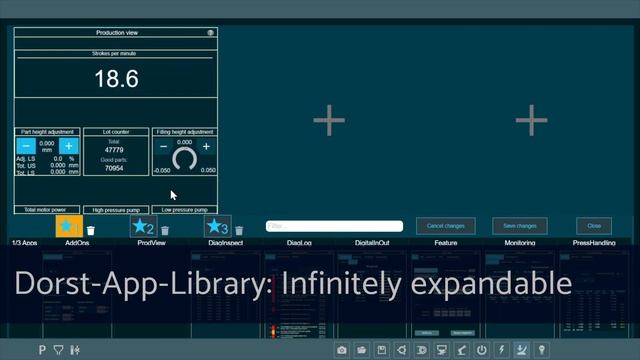Increase part height adjustment with blue plus
640x360 pixels.
[x=69, y=146]
